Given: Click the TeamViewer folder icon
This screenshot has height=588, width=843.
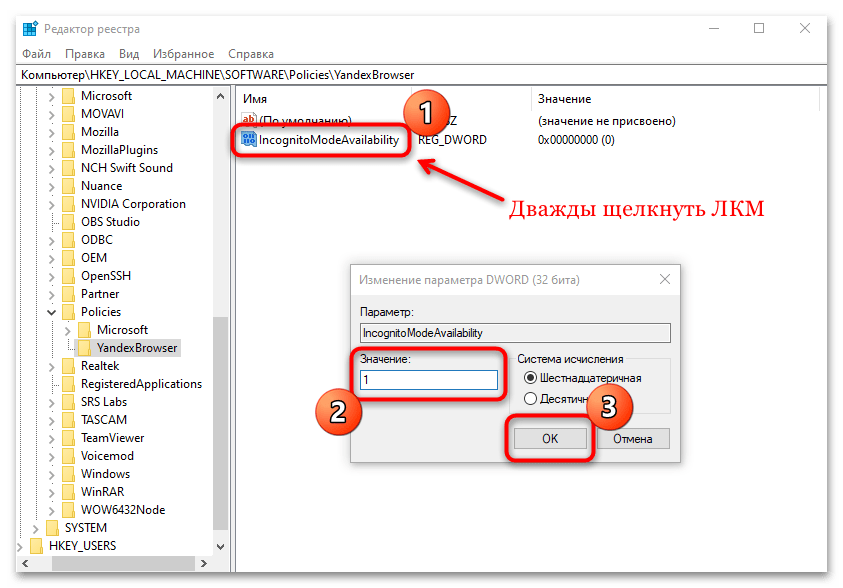Looking at the screenshot, I should coord(68,438).
